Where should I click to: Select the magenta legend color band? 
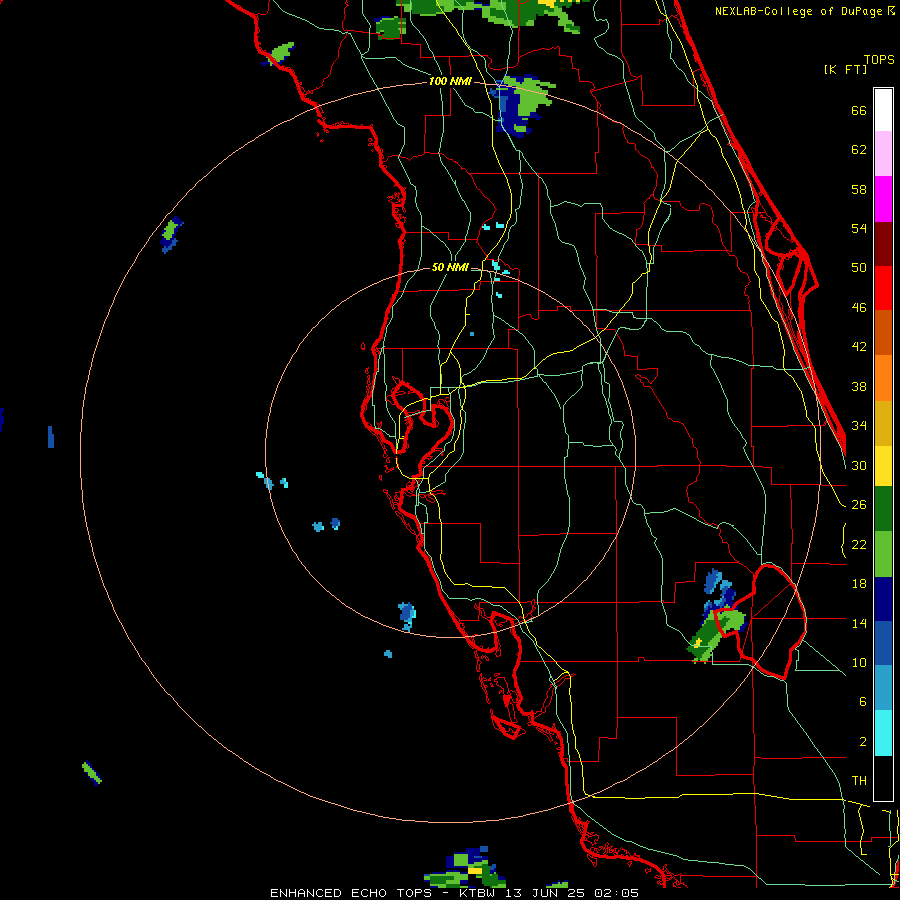(883, 199)
